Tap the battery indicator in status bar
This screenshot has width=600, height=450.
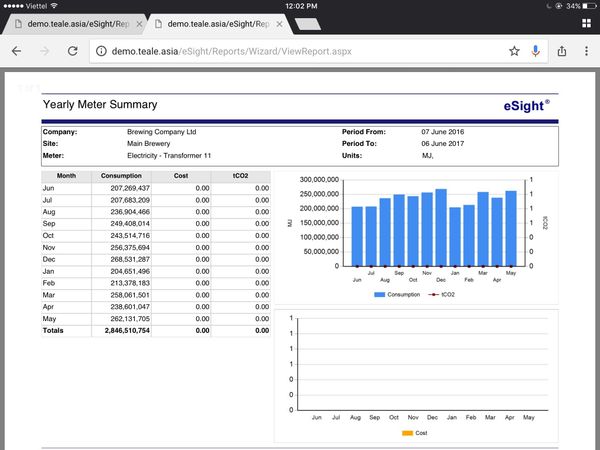point(589,6)
